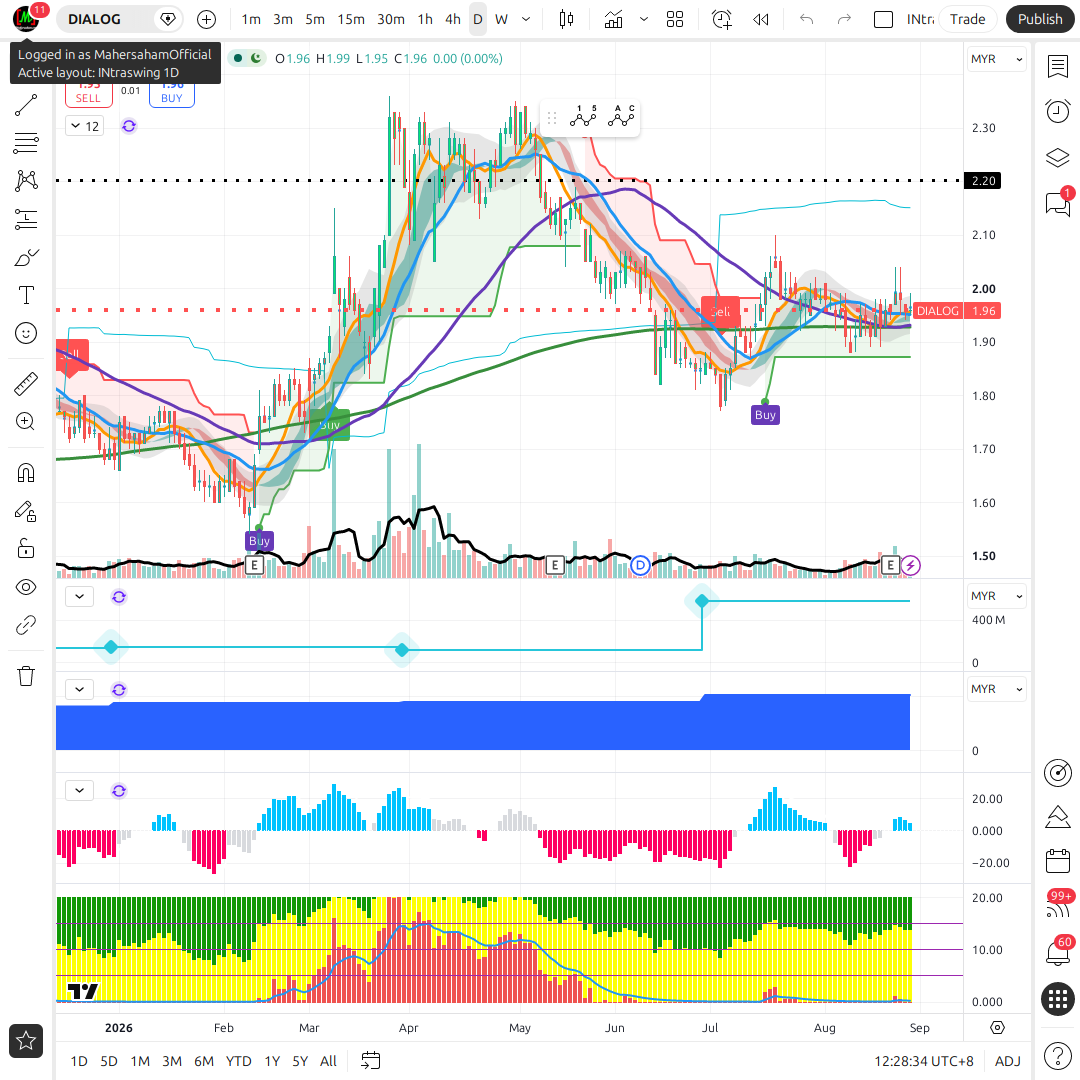Open the dial pad grid icon
This screenshot has height=1080, width=1080.
pyautogui.click(x=1057, y=998)
